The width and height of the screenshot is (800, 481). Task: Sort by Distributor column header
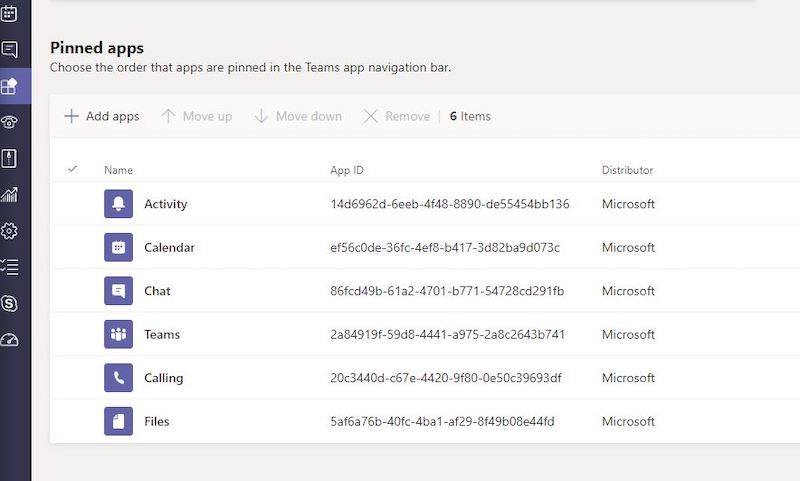627,170
